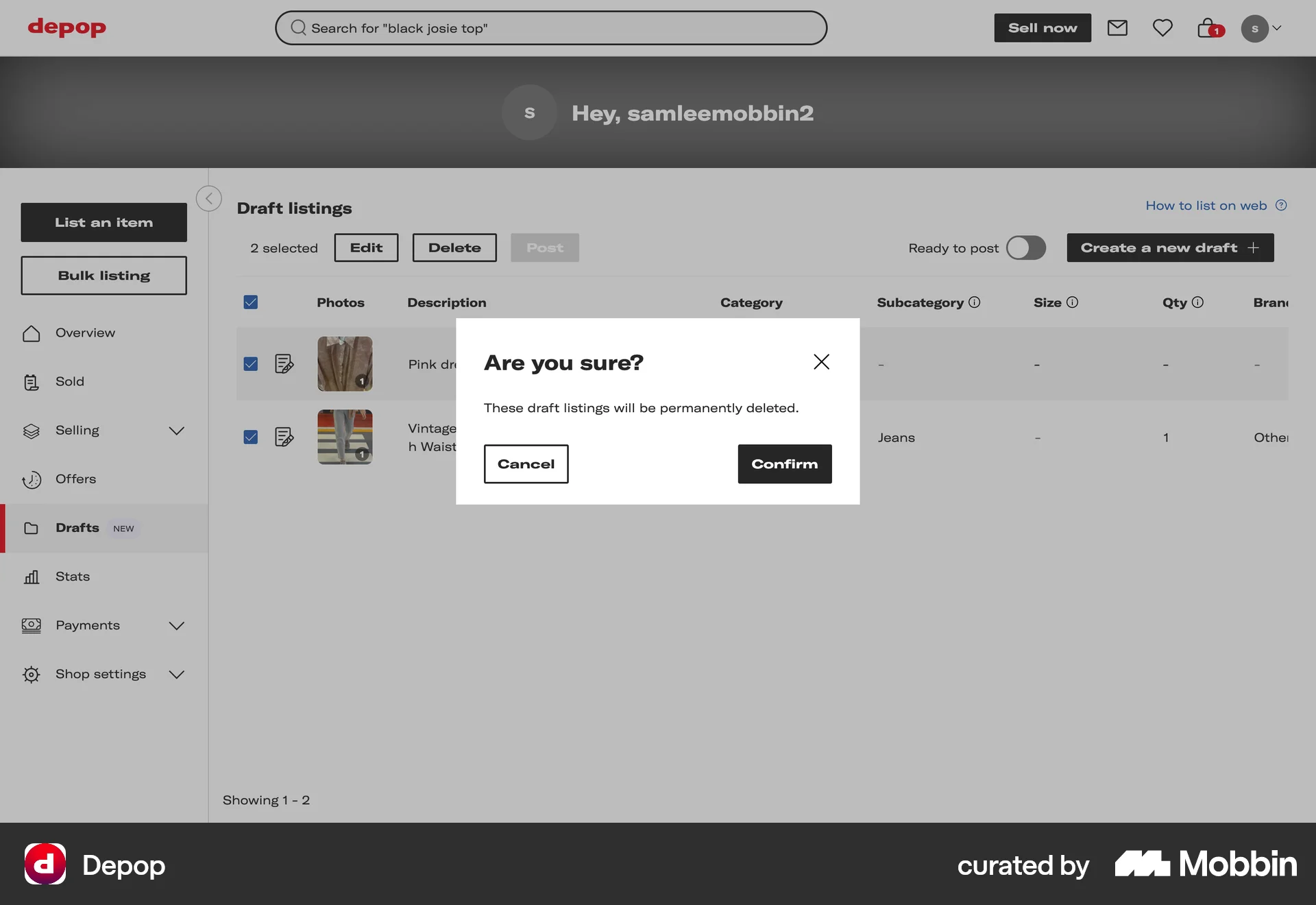Collapse the sidebar with the chevron circle
1316x905 pixels.
click(x=209, y=199)
